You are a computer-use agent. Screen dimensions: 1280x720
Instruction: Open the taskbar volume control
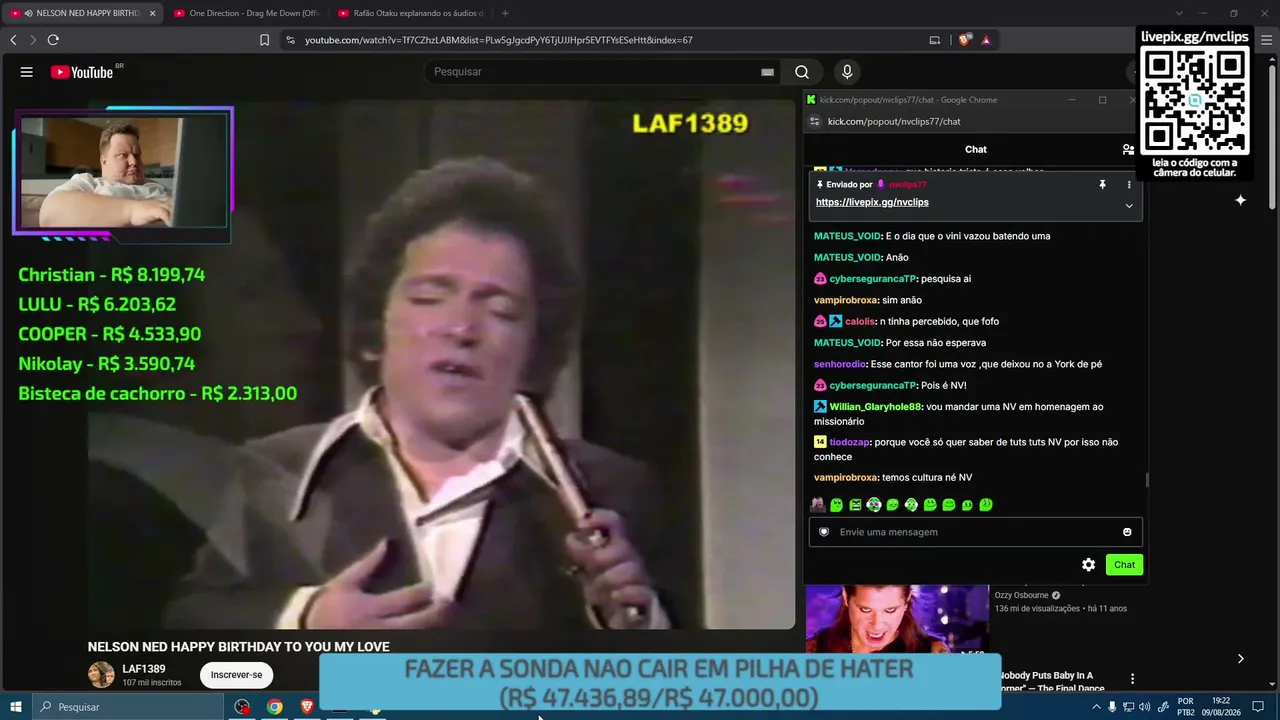click(1144, 707)
